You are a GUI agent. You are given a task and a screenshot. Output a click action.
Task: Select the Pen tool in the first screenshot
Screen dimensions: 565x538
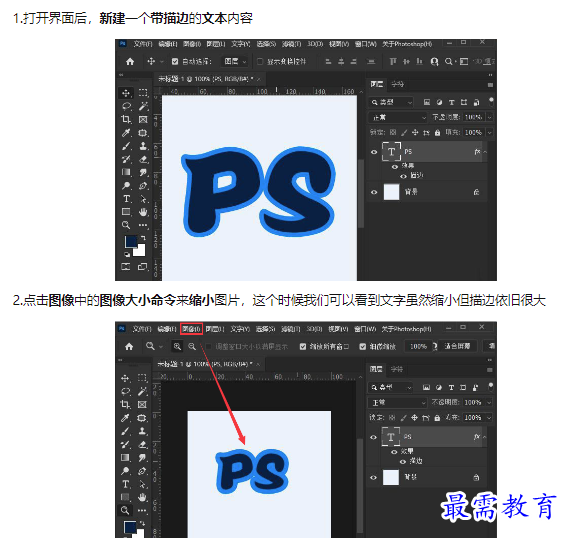(x=143, y=186)
